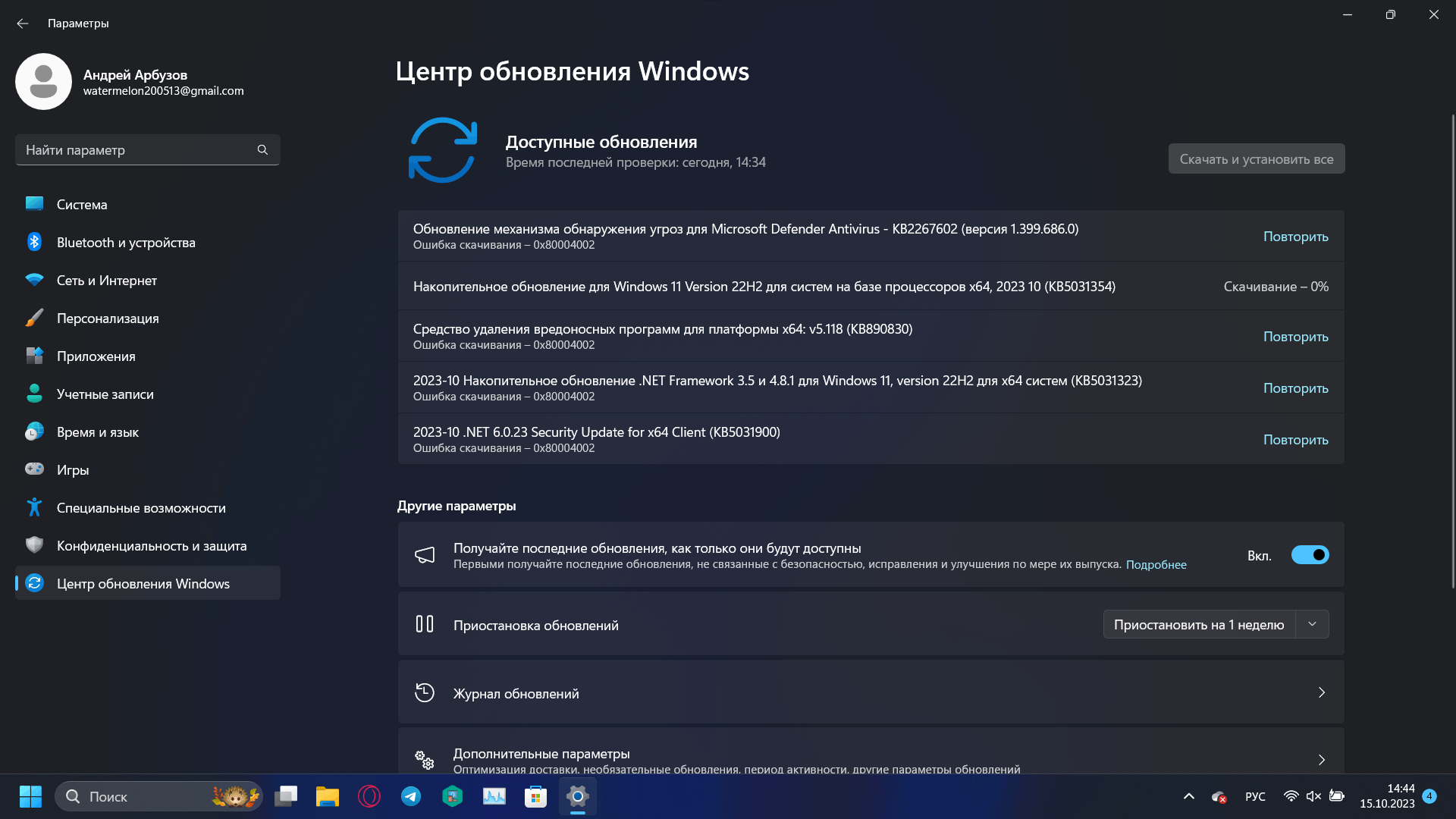The height and width of the screenshot is (819, 1456).
Task: Open the Windows Start menu
Action: point(30,796)
